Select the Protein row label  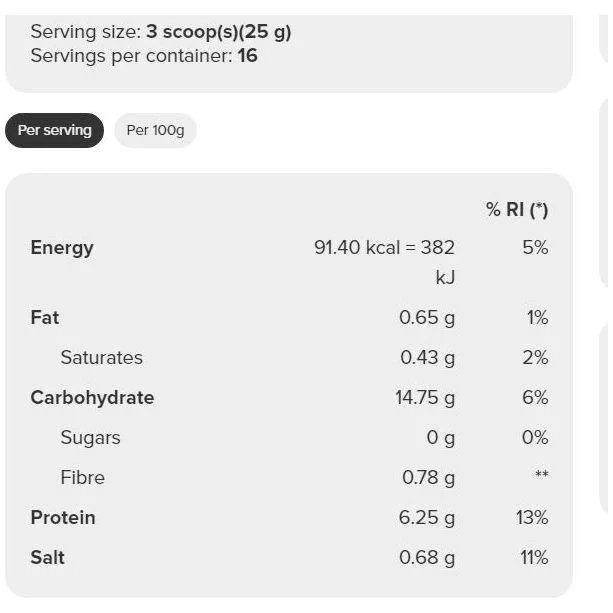coord(63,518)
